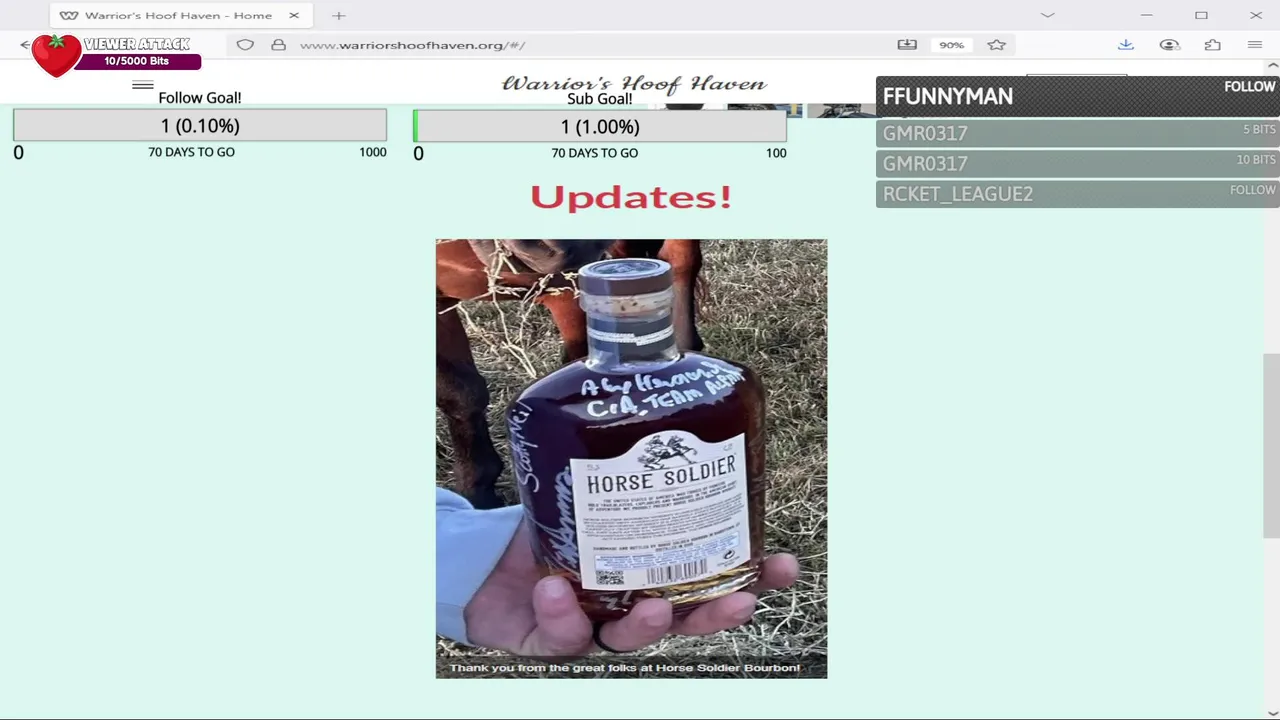Click the Follow Goal! label
This screenshot has width=1280, height=720.
point(200,98)
